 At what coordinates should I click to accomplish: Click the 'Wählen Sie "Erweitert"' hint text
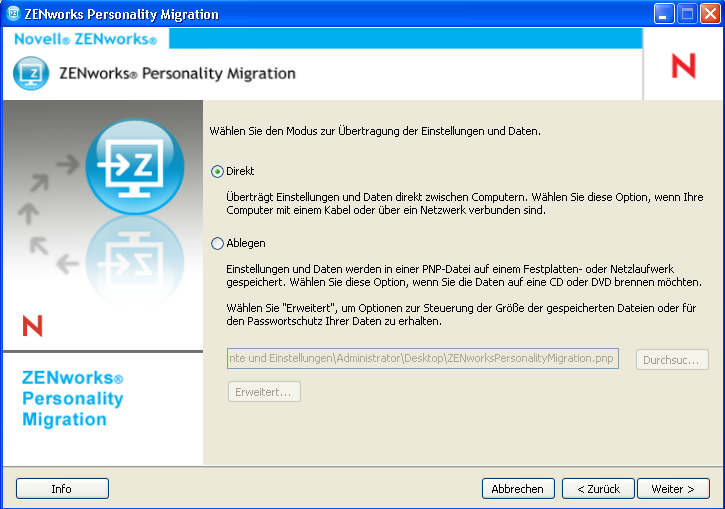[461, 314]
